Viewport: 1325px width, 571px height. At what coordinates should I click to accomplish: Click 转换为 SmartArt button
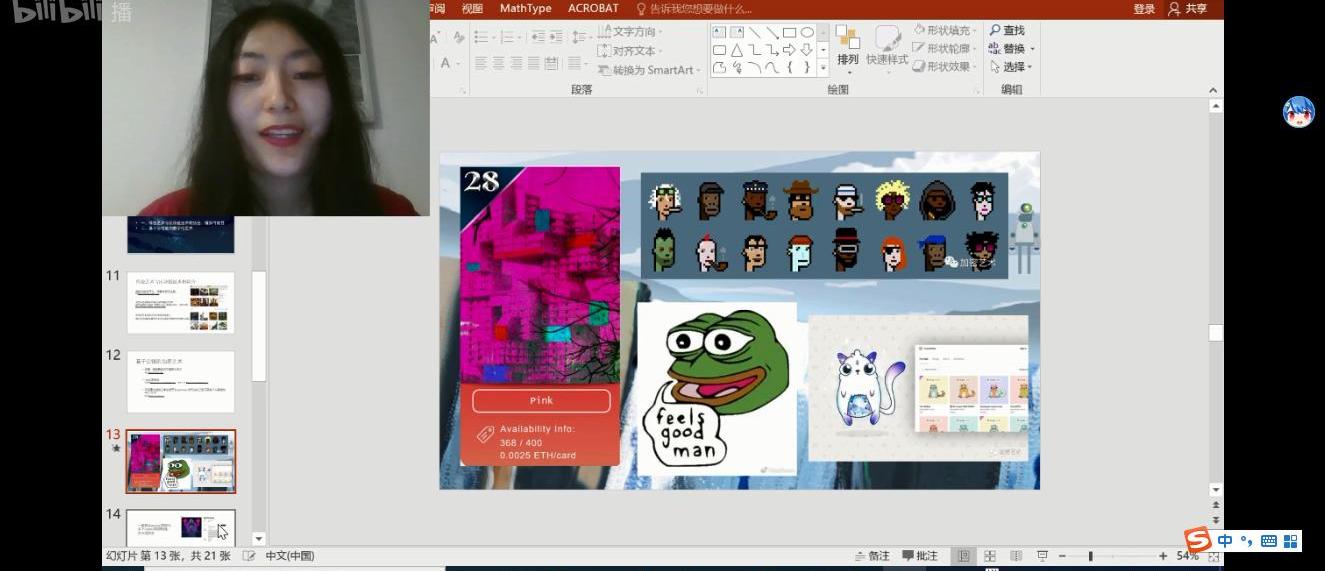pyautogui.click(x=647, y=70)
